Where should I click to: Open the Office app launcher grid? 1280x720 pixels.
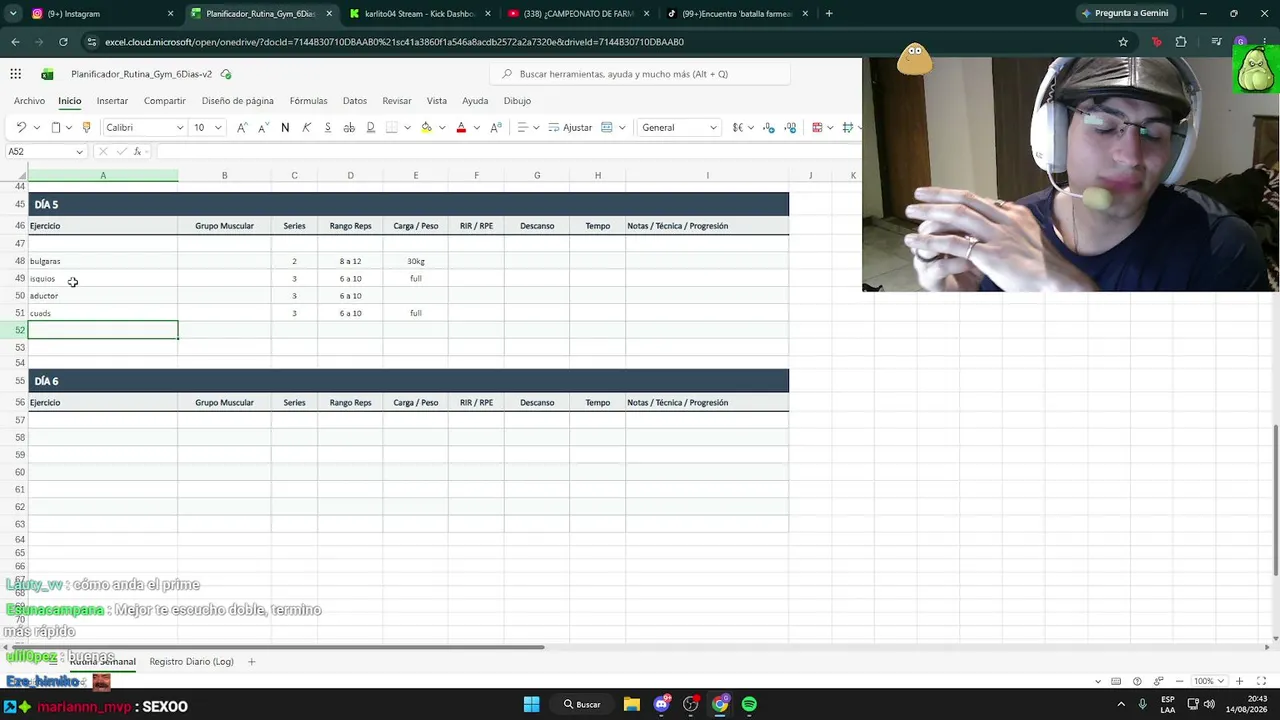(16, 74)
